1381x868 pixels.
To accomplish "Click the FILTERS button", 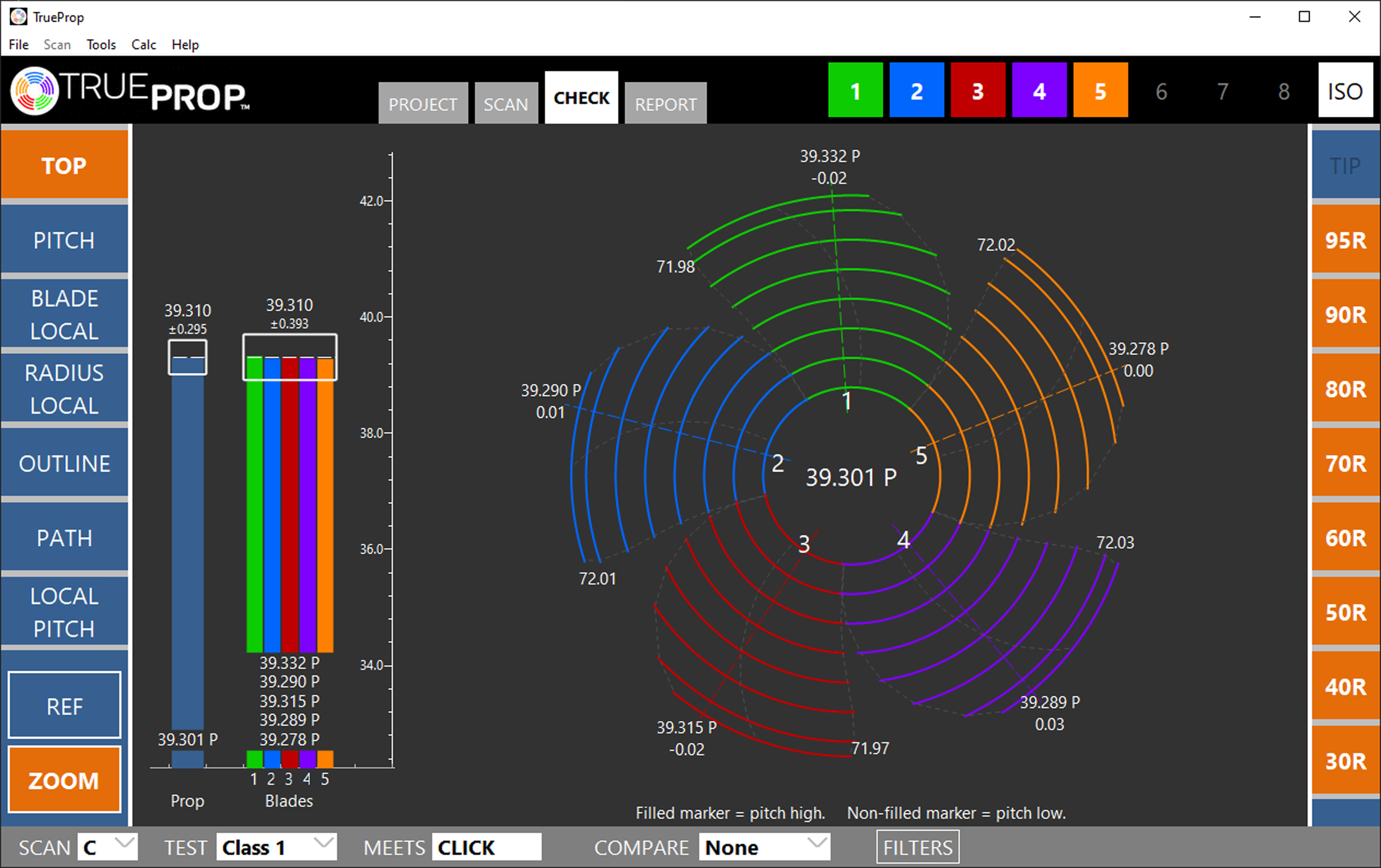I will 917,847.
